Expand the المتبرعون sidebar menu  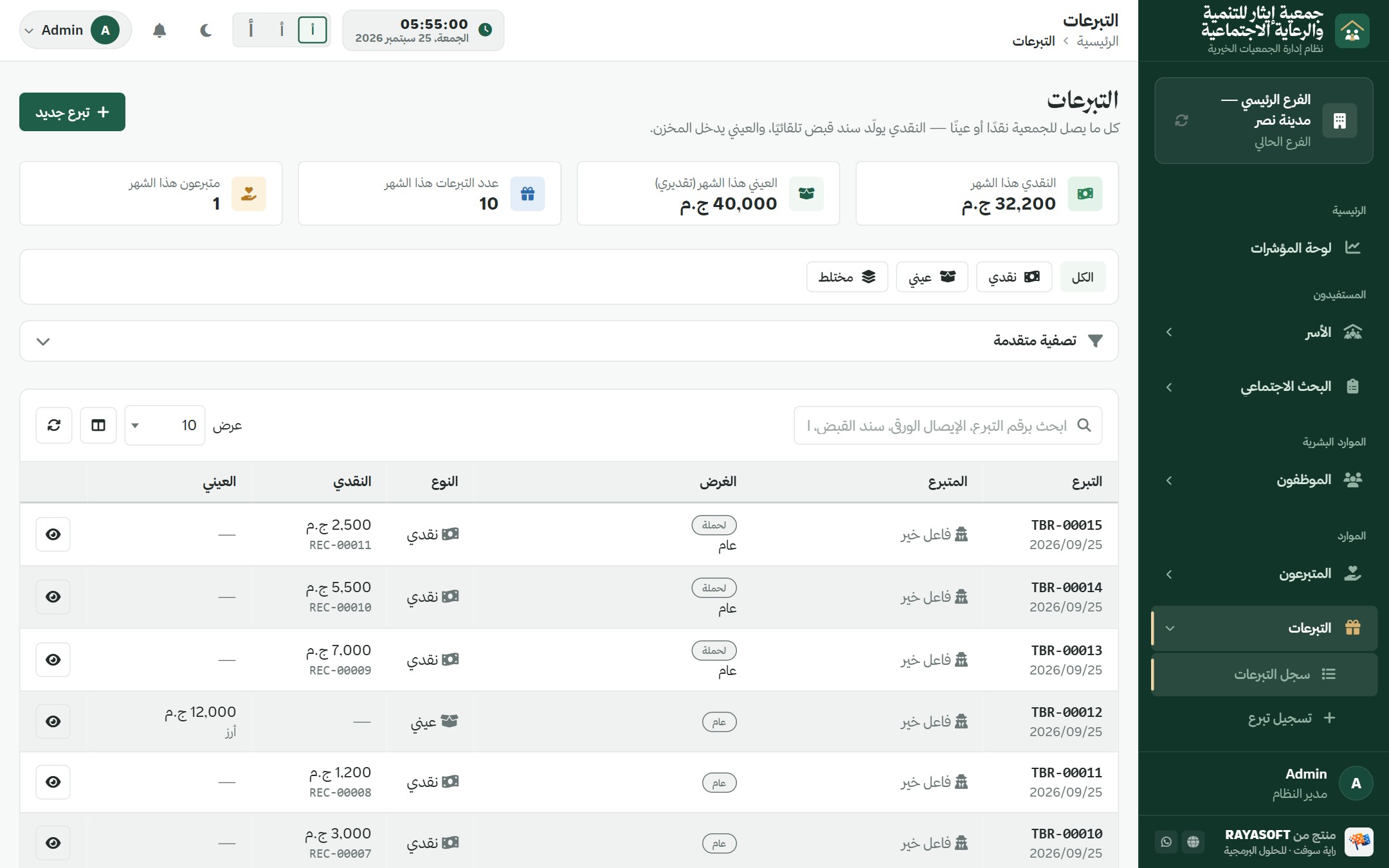click(1264, 574)
